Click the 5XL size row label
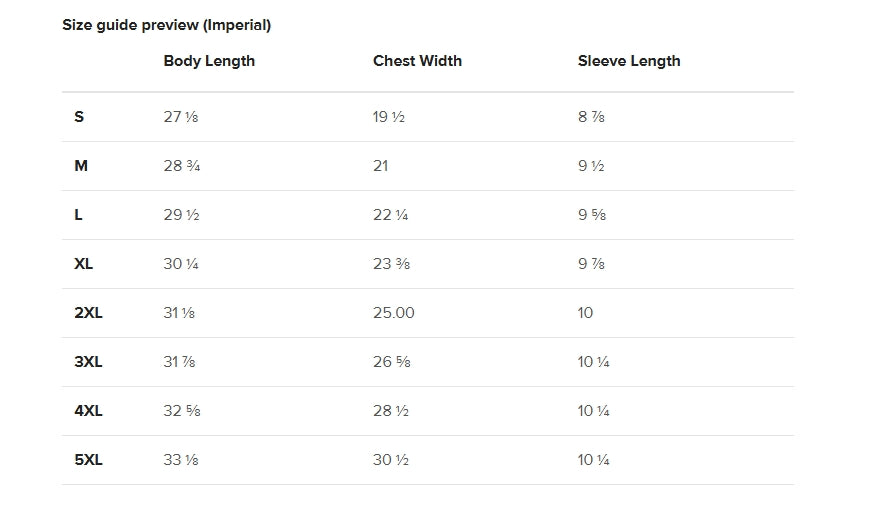 (x=88, y=460)
